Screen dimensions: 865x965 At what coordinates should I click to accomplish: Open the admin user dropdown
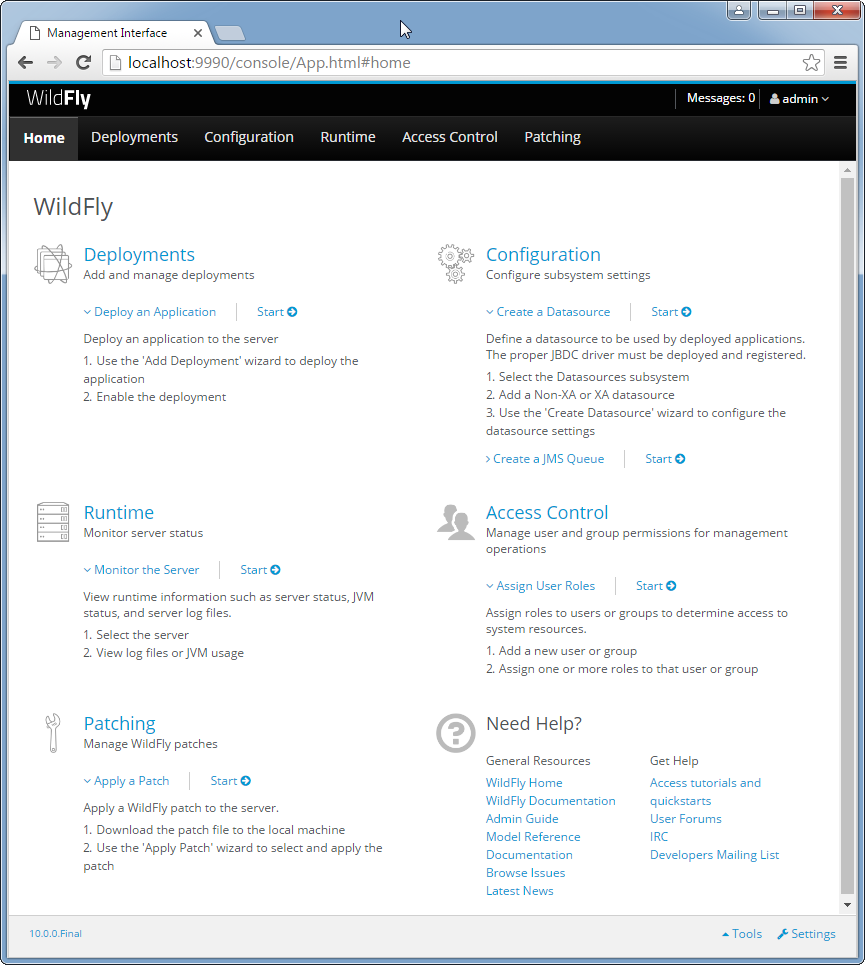pos(799,99)
